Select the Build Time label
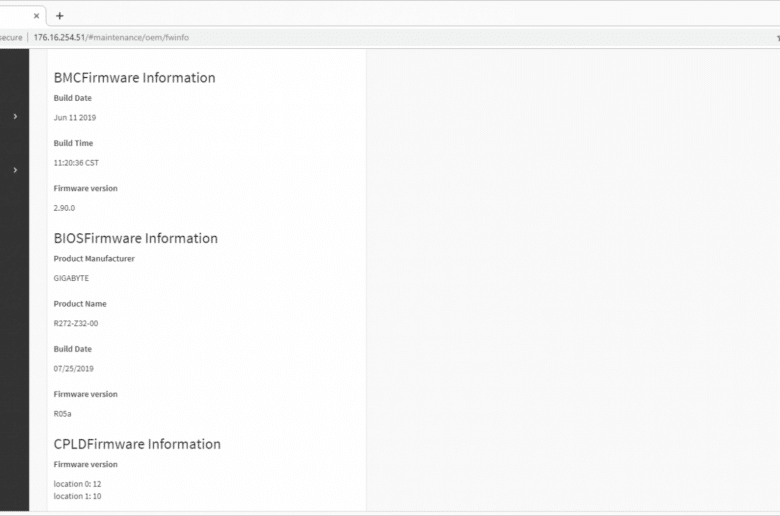This screenshot has height=516, width=780. [x=73, y=143]
